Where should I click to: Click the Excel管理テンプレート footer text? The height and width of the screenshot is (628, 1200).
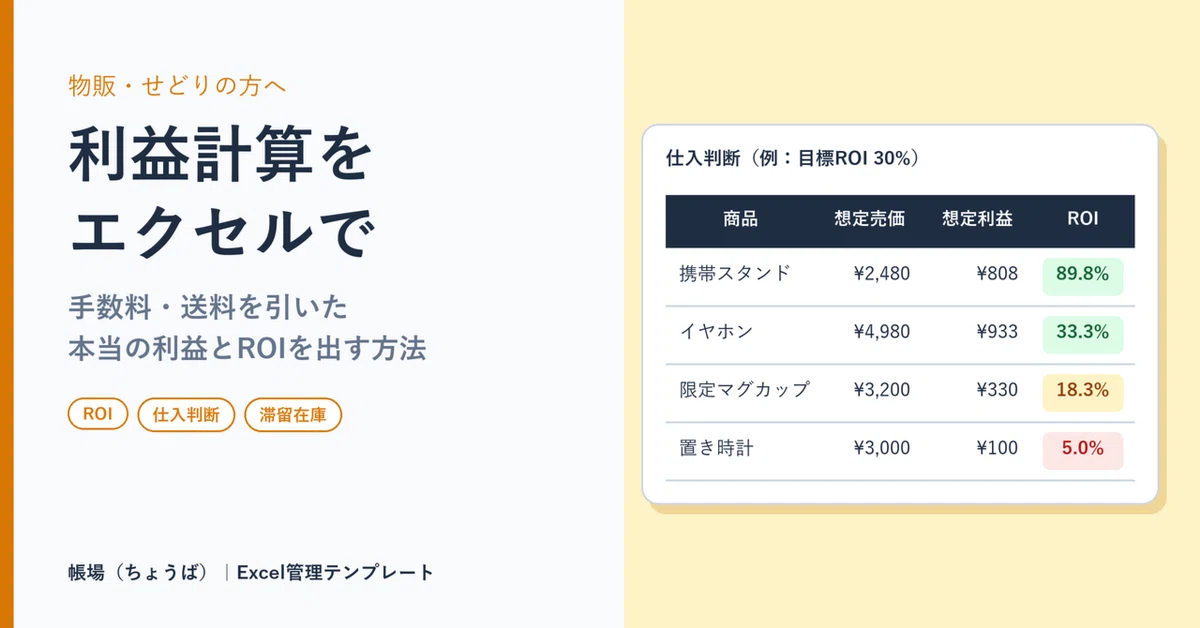click(x=336, y=574)
